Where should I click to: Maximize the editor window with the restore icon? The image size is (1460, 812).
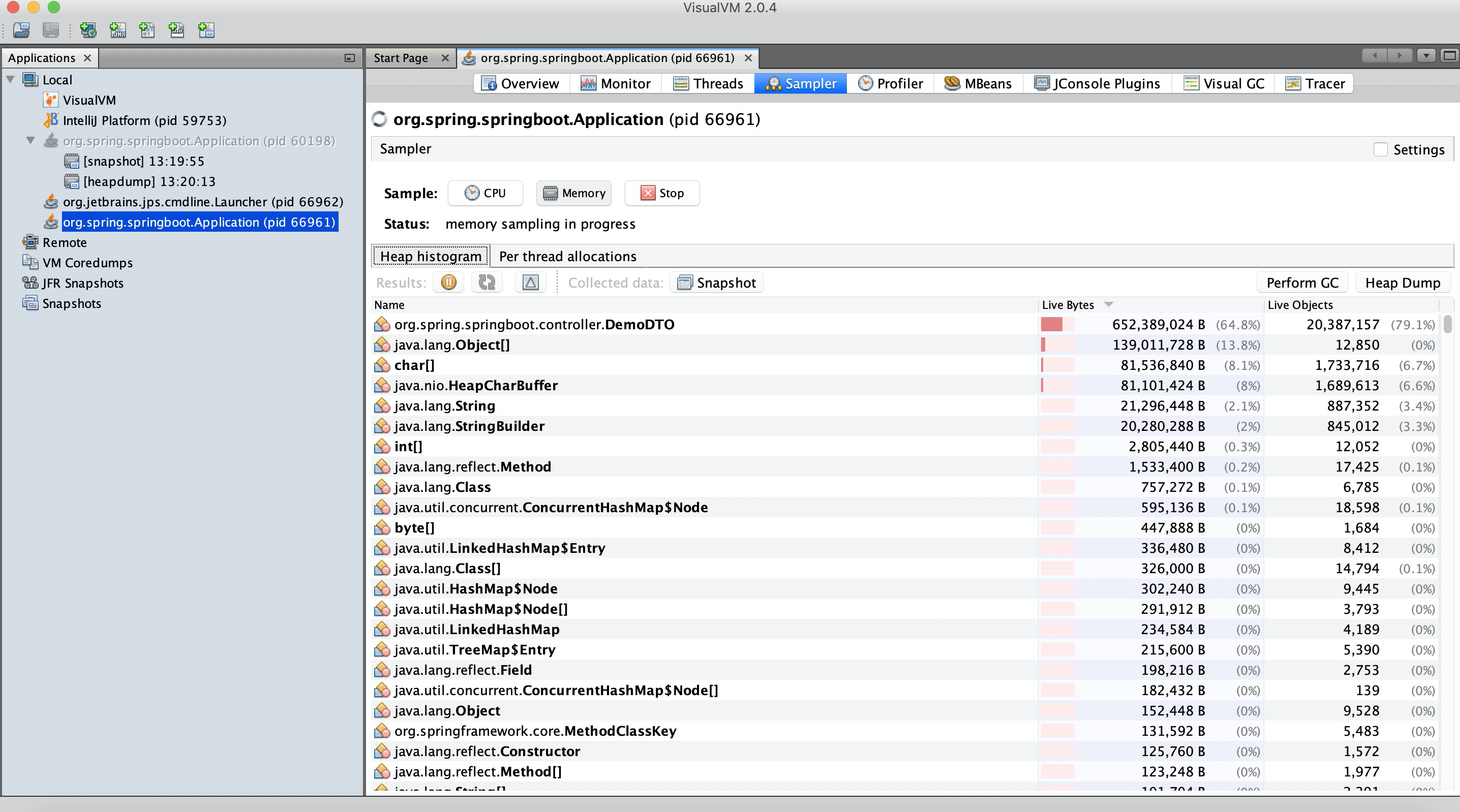(1449, 55)
